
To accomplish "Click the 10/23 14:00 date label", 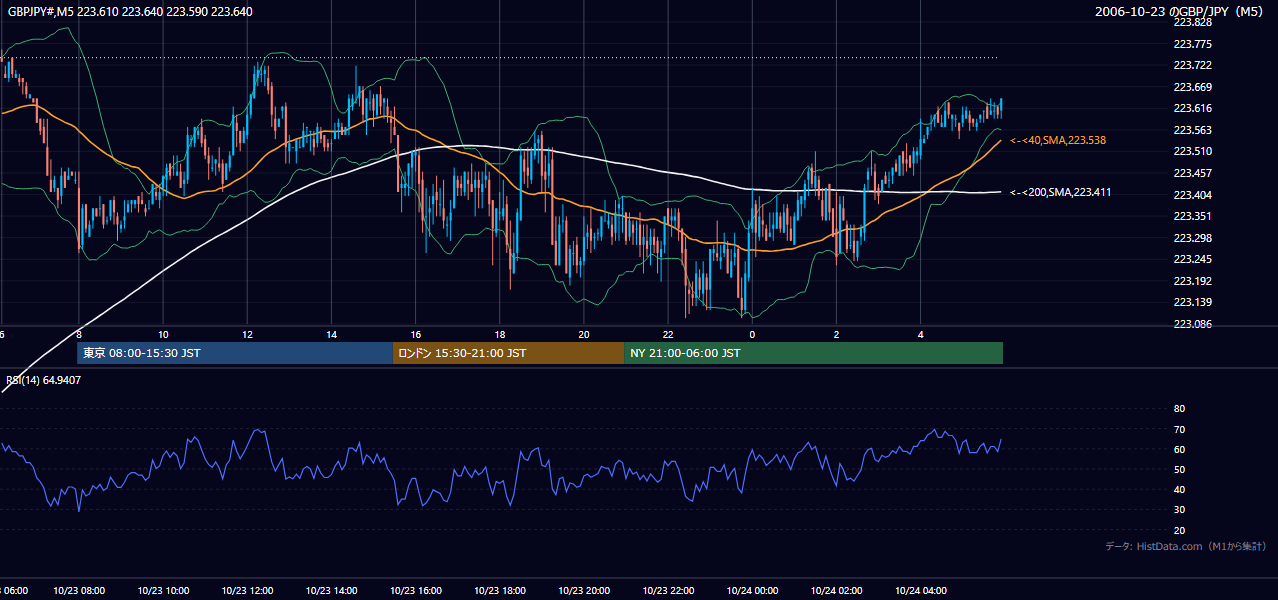I will click(331, 590).
